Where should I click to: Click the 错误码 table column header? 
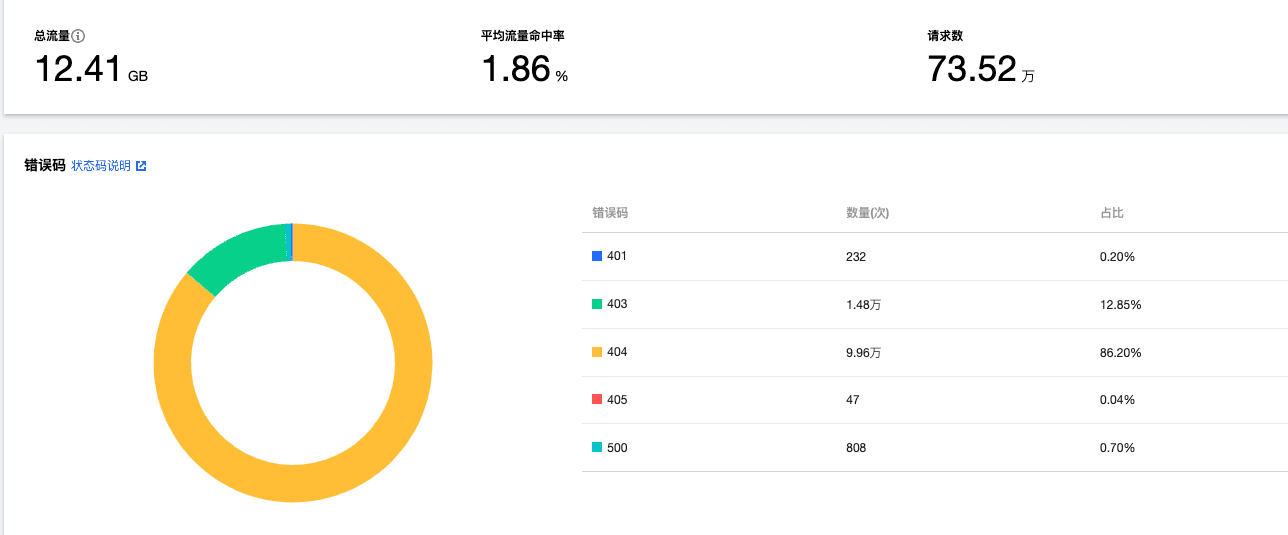point(610,213)
